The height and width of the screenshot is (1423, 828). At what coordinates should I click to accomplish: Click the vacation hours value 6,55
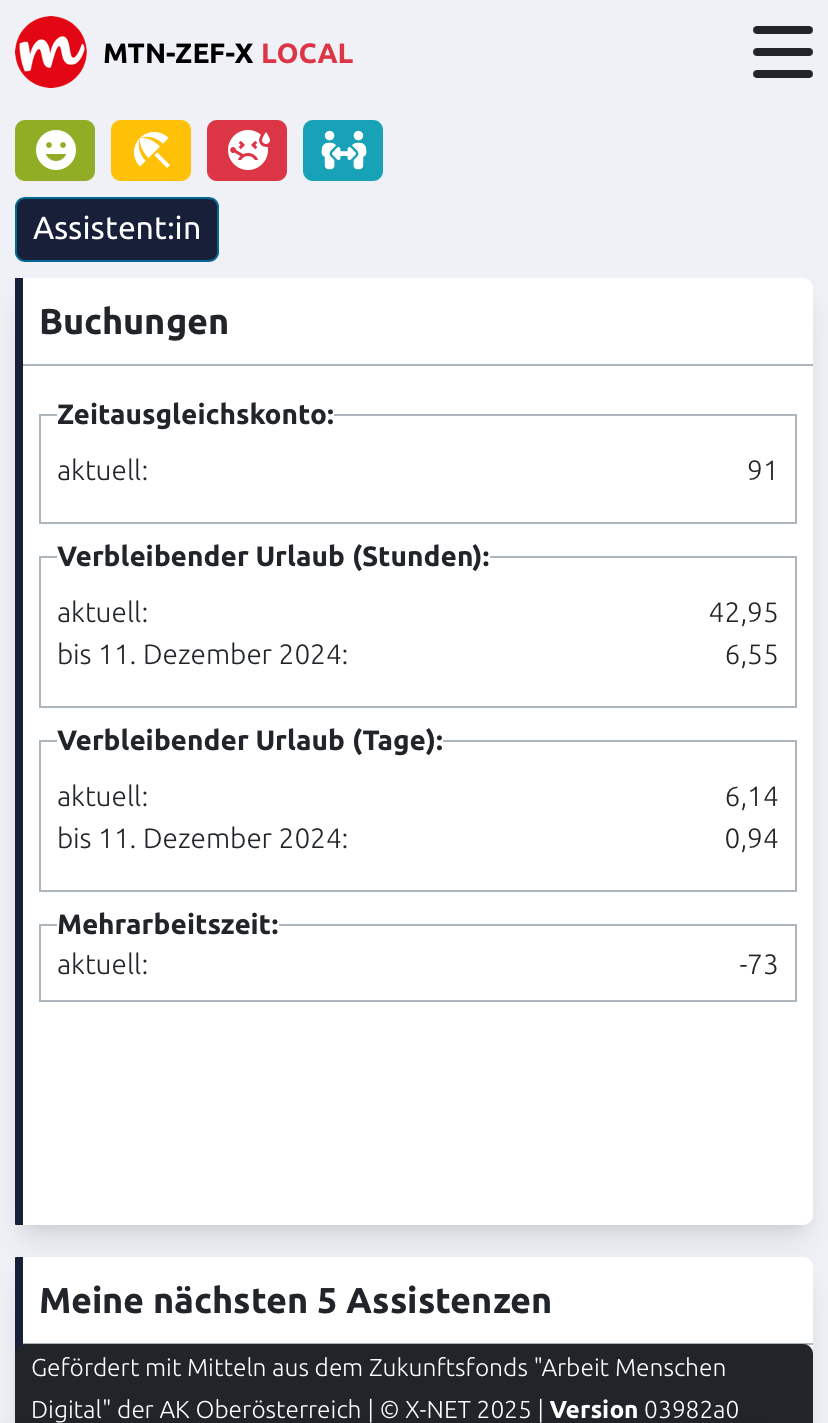[751, 655]
